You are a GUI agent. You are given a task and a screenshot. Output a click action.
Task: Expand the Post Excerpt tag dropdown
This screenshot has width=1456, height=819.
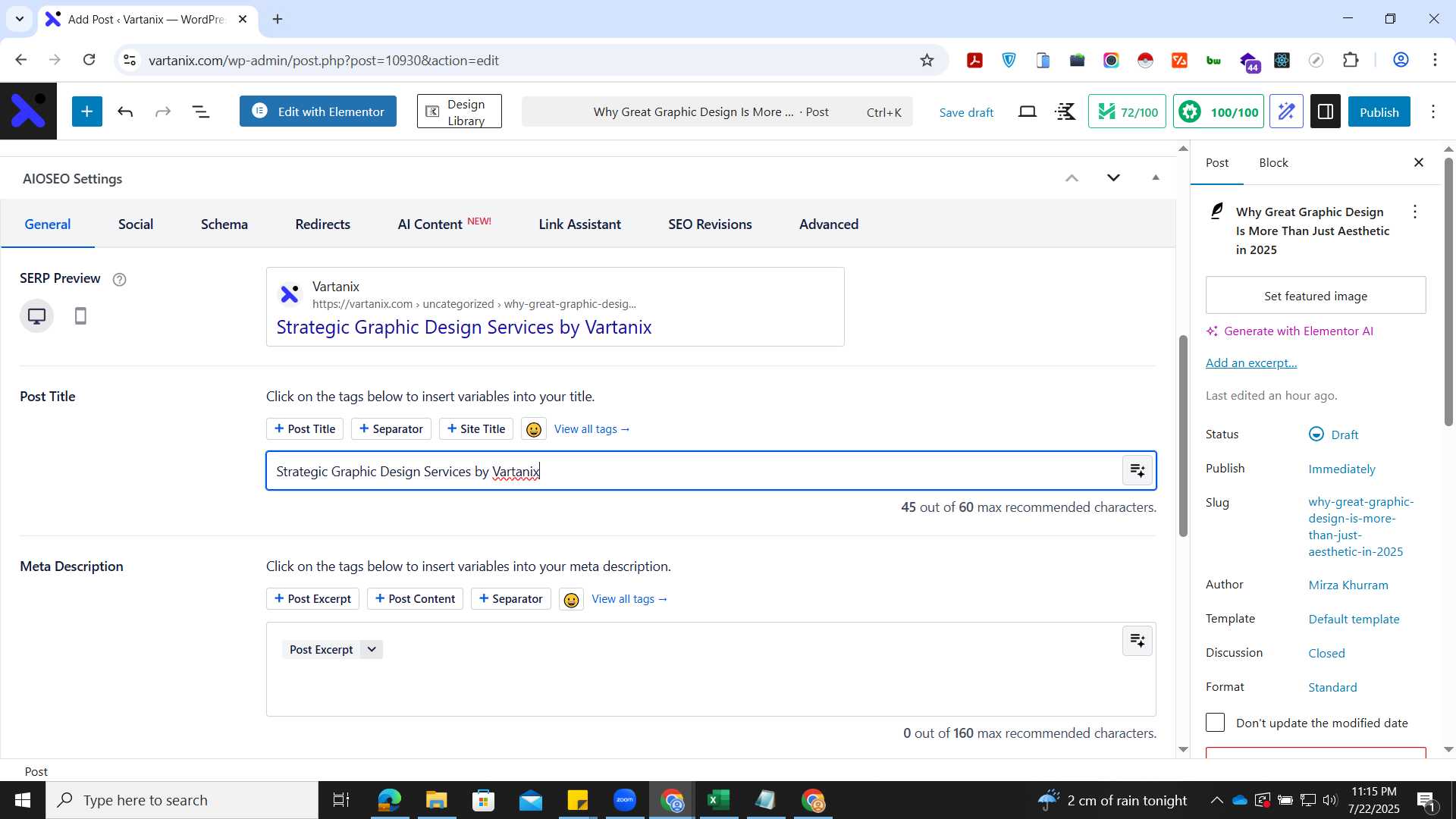click(x=372, y=650)
